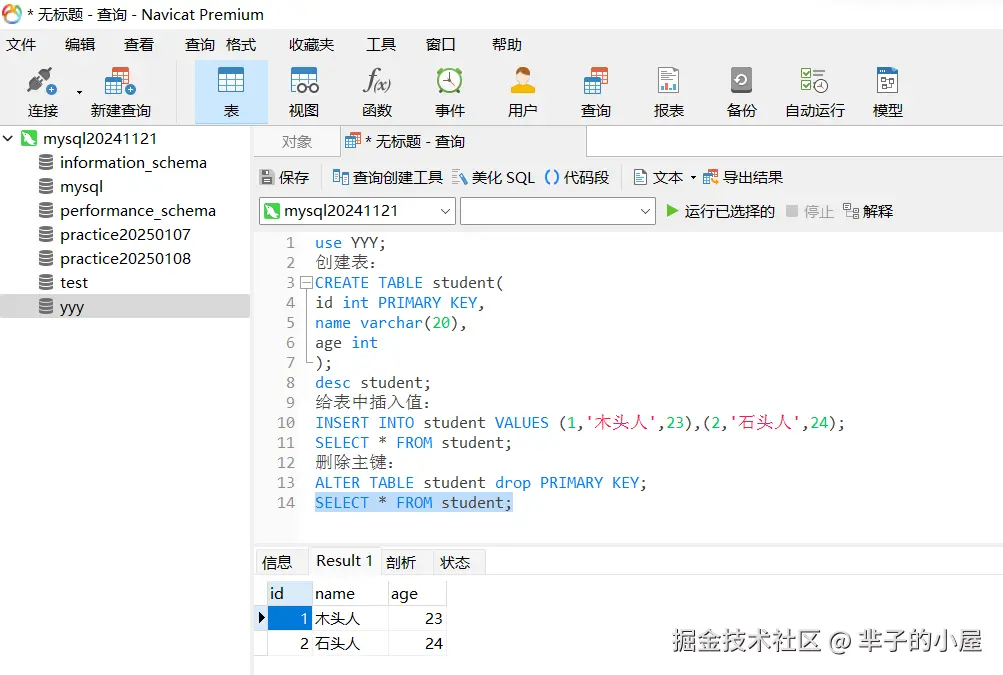Screen dimensions: 1003x675
Task: Click the row indicator arrow for row 1
Action: tap(261, 618)
